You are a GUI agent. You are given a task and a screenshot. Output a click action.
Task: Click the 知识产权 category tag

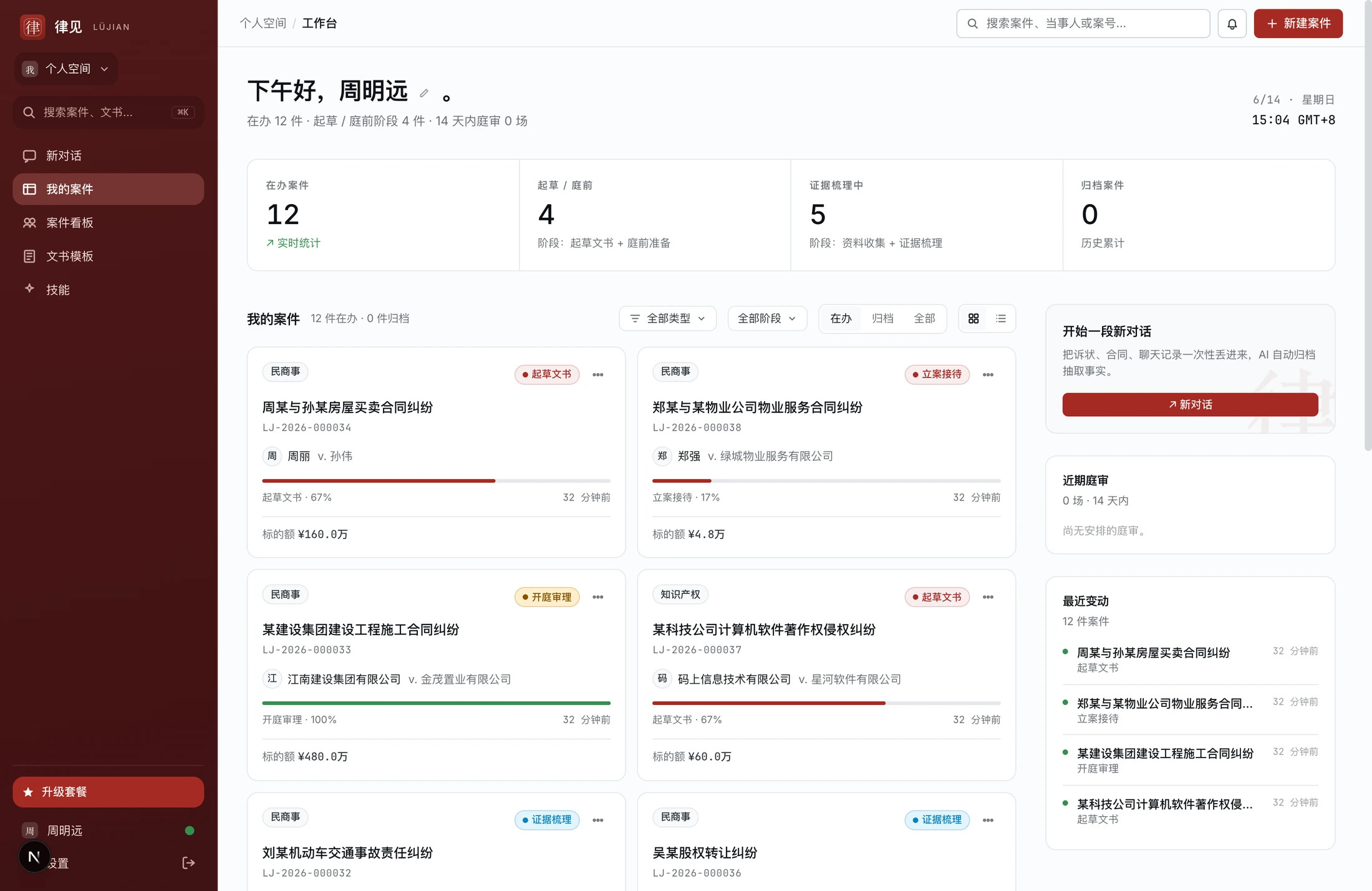[680, 595]
